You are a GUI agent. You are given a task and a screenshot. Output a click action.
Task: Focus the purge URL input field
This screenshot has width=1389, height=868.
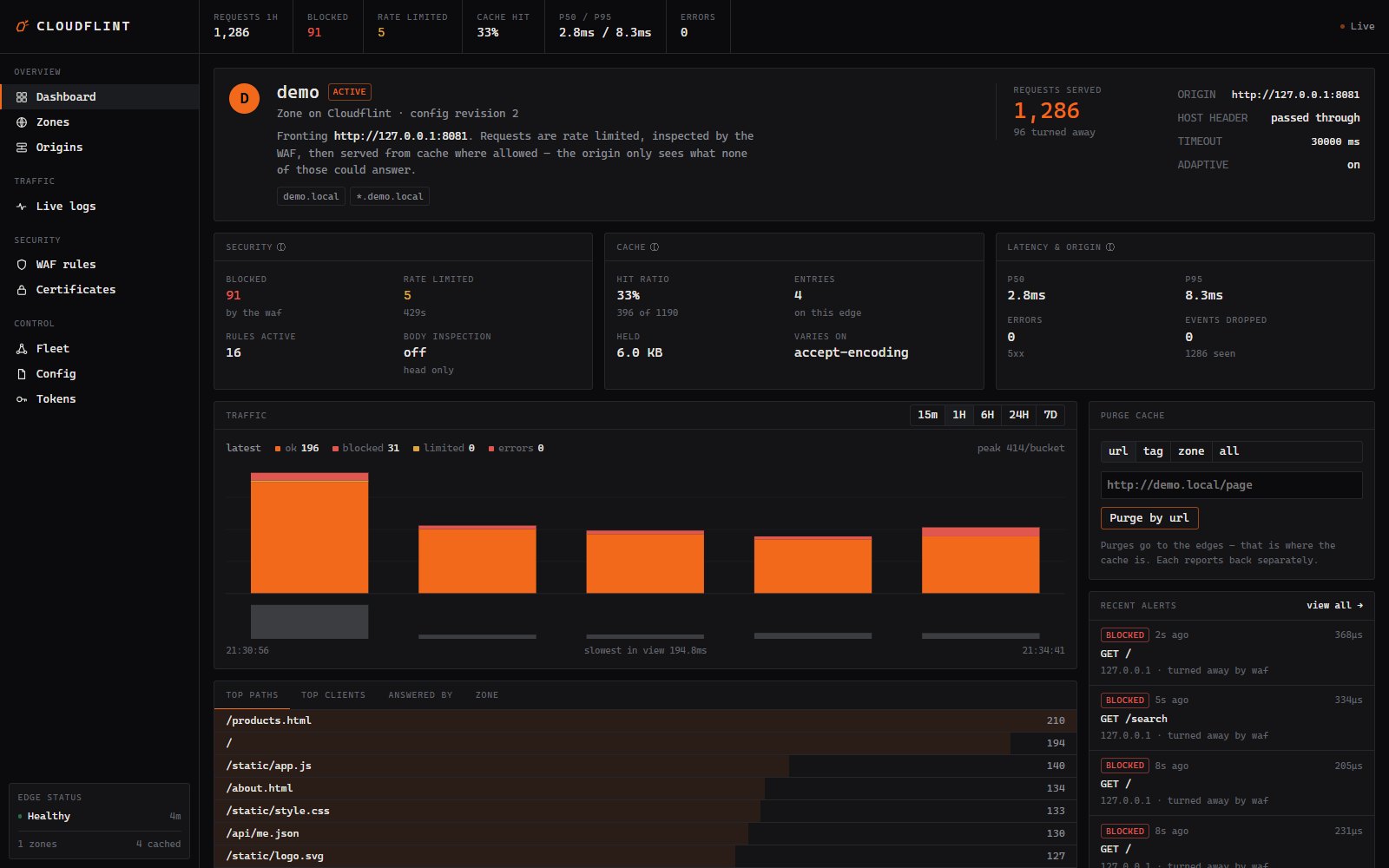1232,485
